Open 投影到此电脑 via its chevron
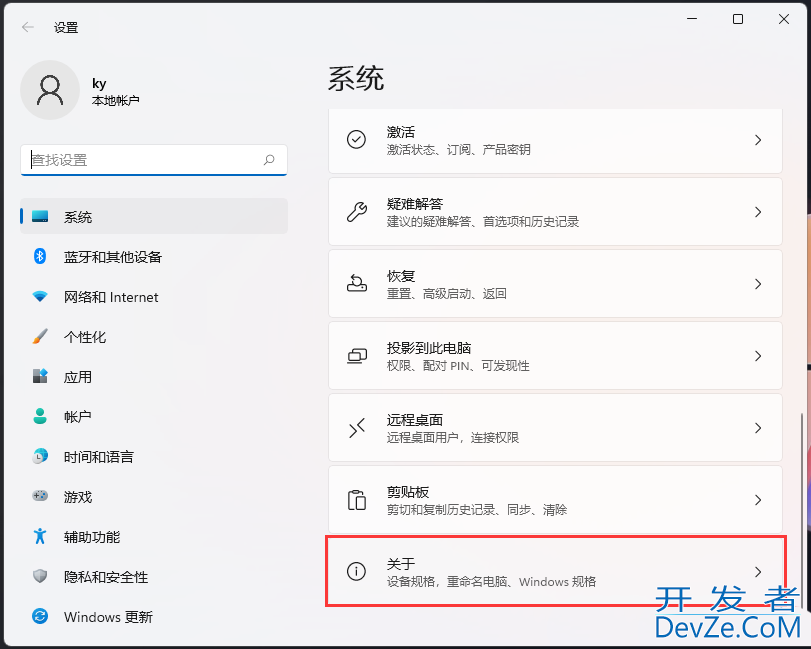The width and height of the screenshot is (811, 649). [758, 356]
